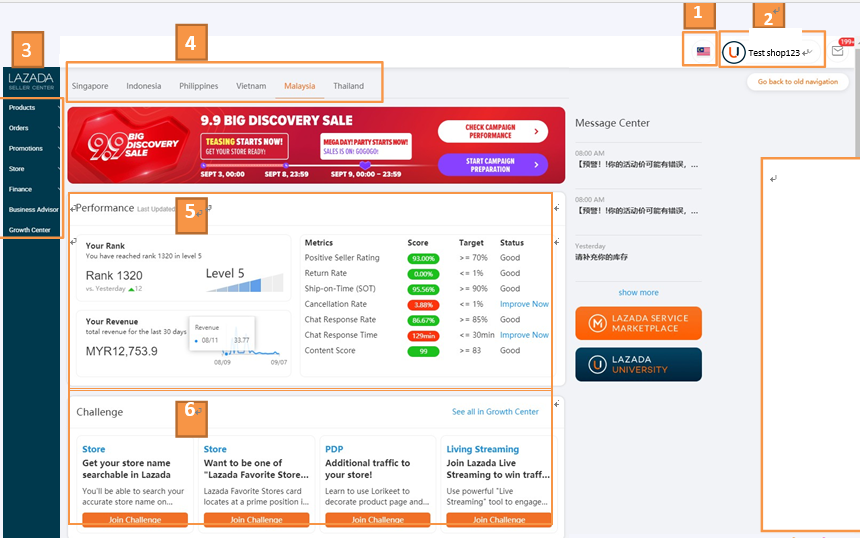This screenshot has height=538, width=860.
Task: Click the MYR12,753.9 revenue value
Action: pyautogui.click(x=122, y=351)
